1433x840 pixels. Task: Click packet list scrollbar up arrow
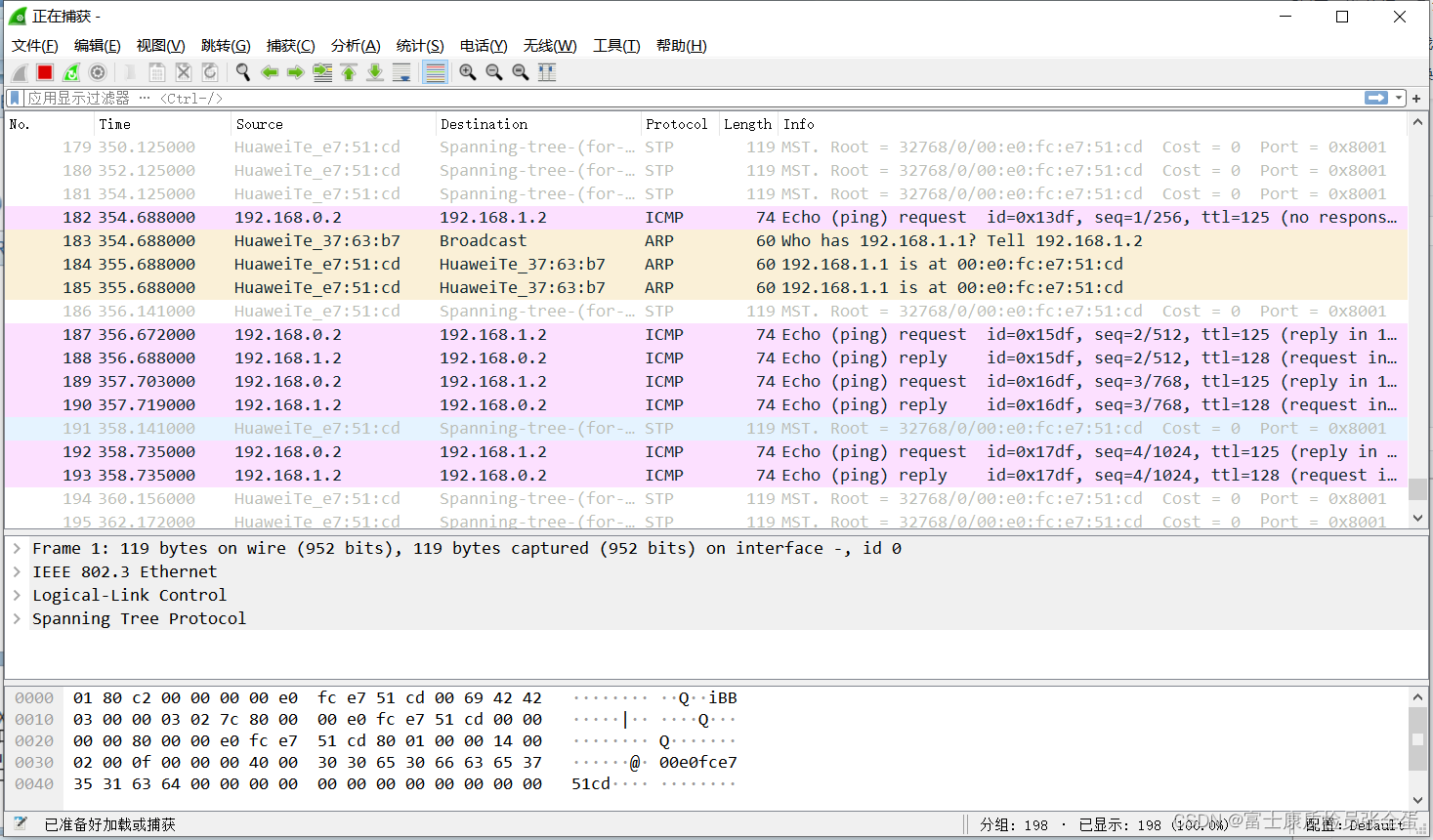point(1417,123)
